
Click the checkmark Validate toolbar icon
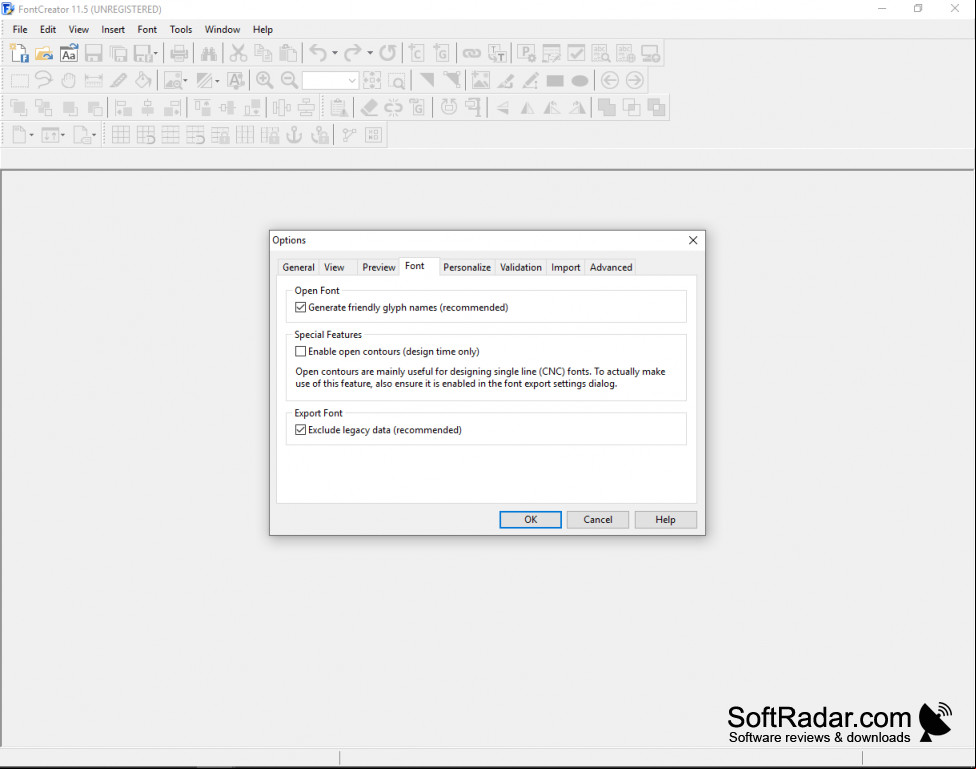576,54
